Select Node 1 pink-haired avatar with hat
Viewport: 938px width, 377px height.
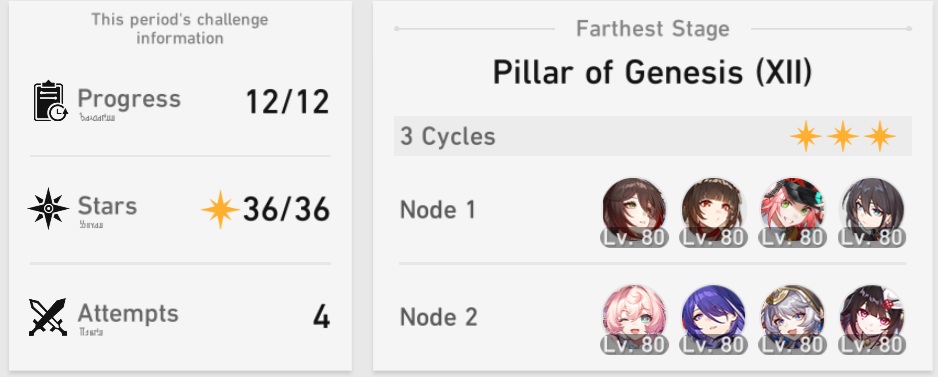[792, 212]
